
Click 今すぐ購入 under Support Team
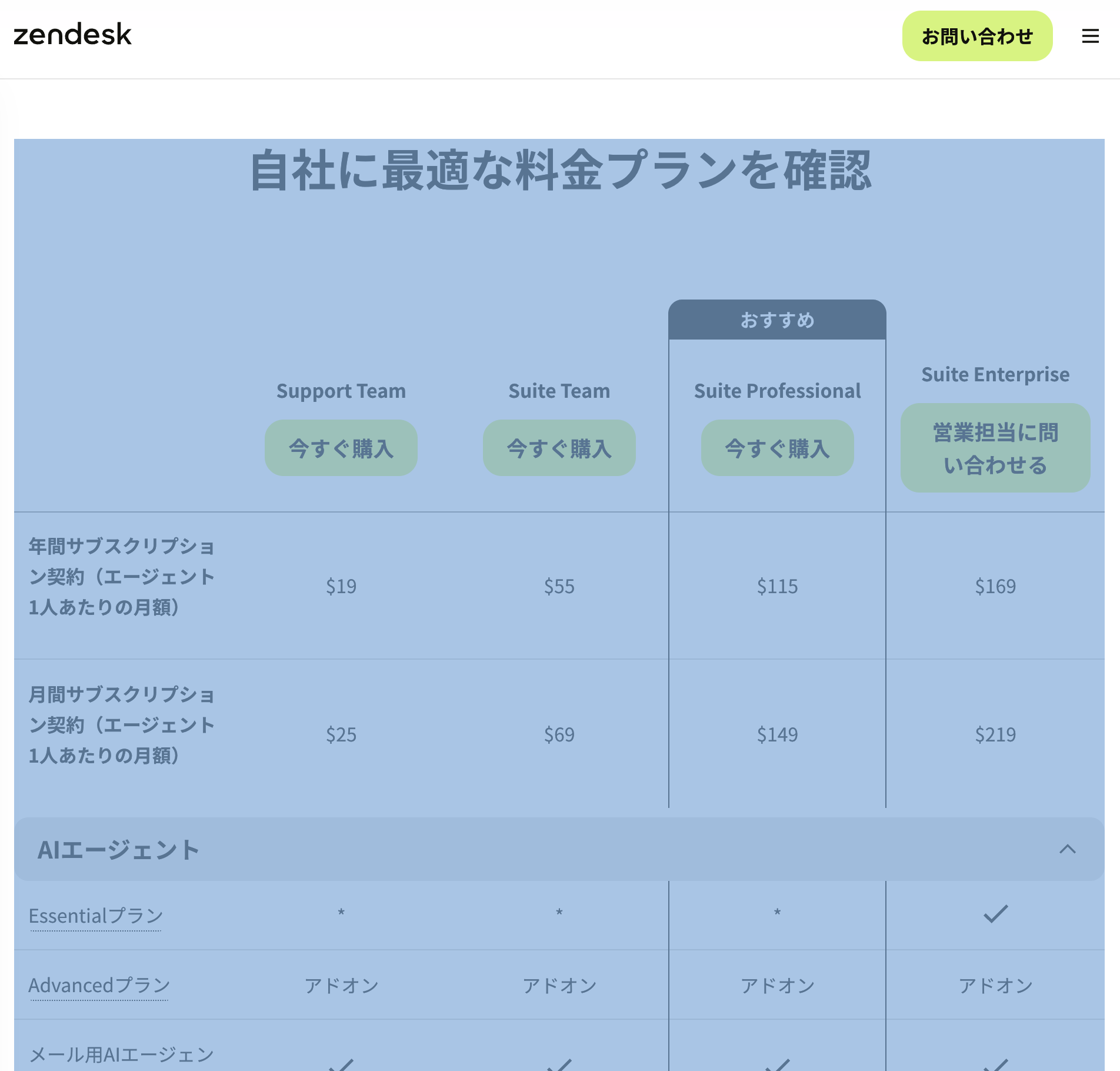341,448
